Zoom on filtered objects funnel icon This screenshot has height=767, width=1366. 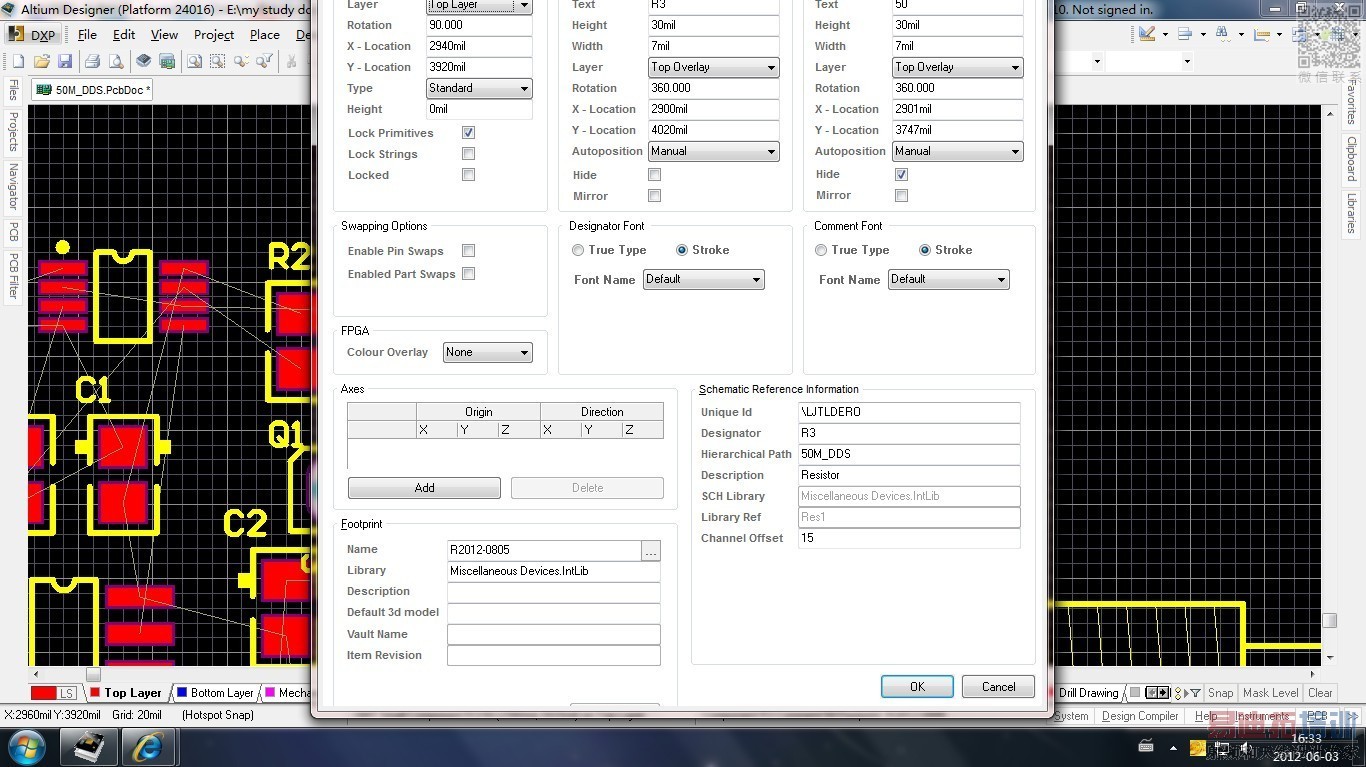[x=266, y=61]
